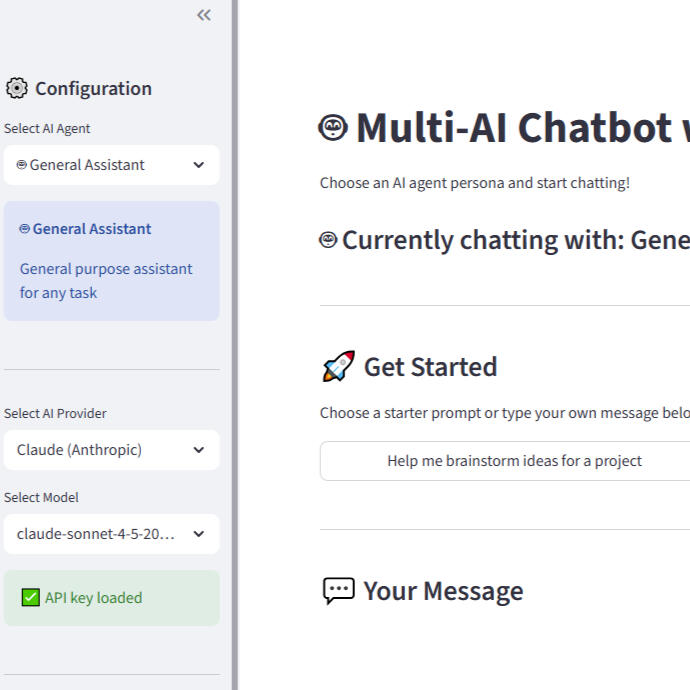Open the Select AI Agent dropdown
Image resolution: width=690 pixels, height=690 pixels.
[x=111, y=165]
